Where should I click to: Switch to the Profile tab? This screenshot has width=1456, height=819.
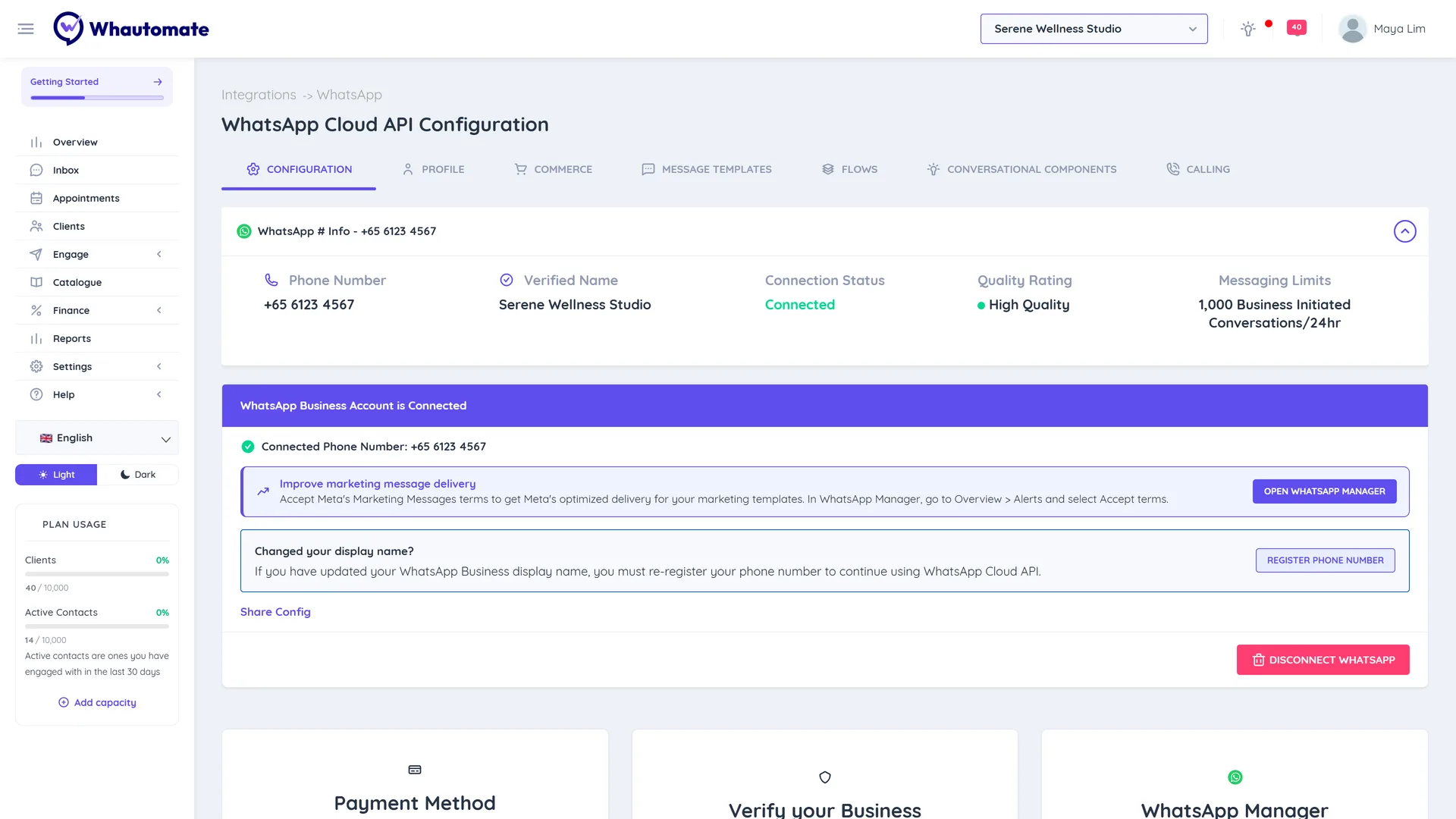click(433, 169)
